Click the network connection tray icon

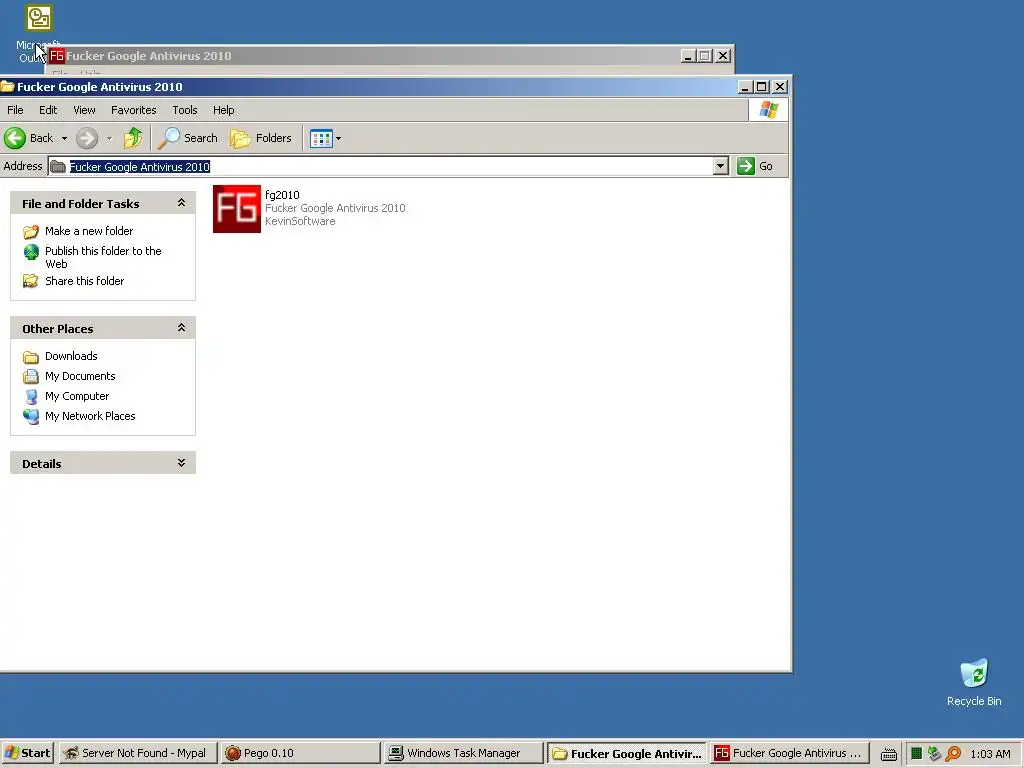coord(935,754)
